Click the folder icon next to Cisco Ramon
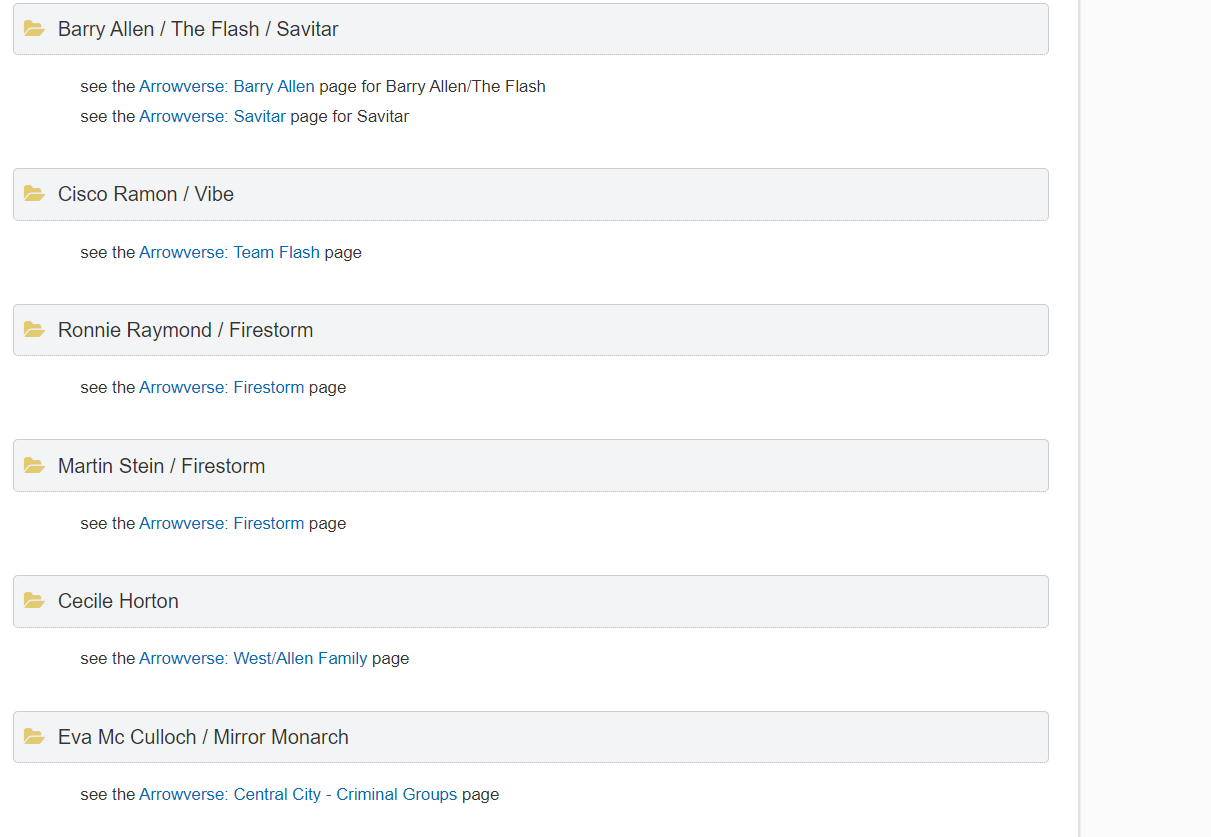This screenshot has height=837, width=1211. click(x=35, y=194)
